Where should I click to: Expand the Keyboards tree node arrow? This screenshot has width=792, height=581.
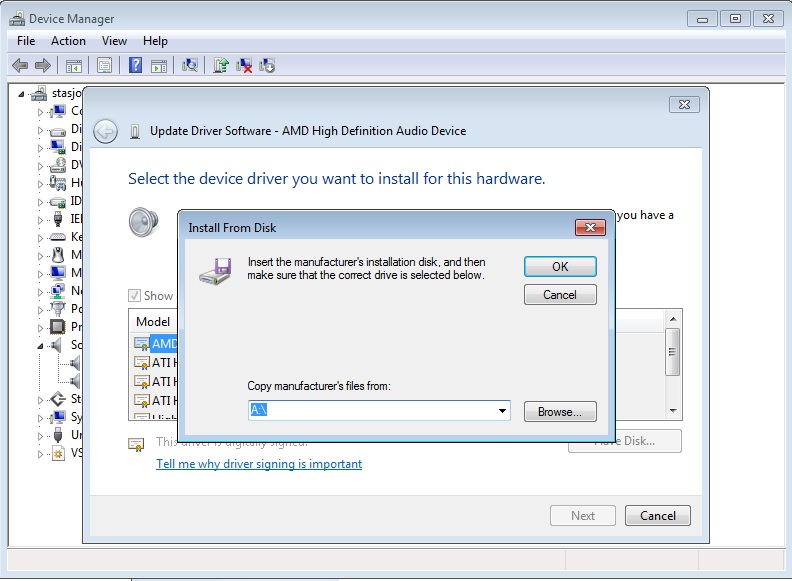tap(40, 237)
